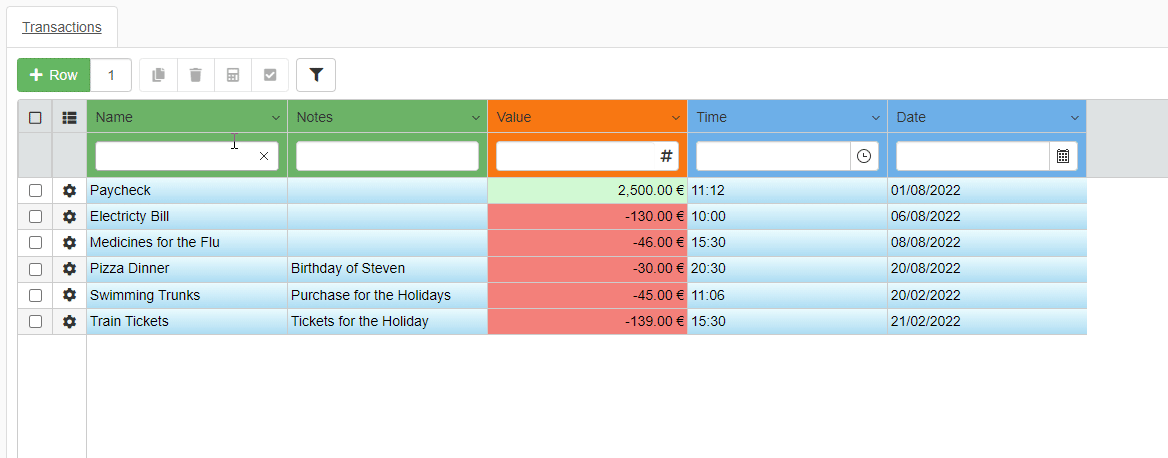
Task: Open the calendar picker in Date filter
Action: tap(1063, 156)
